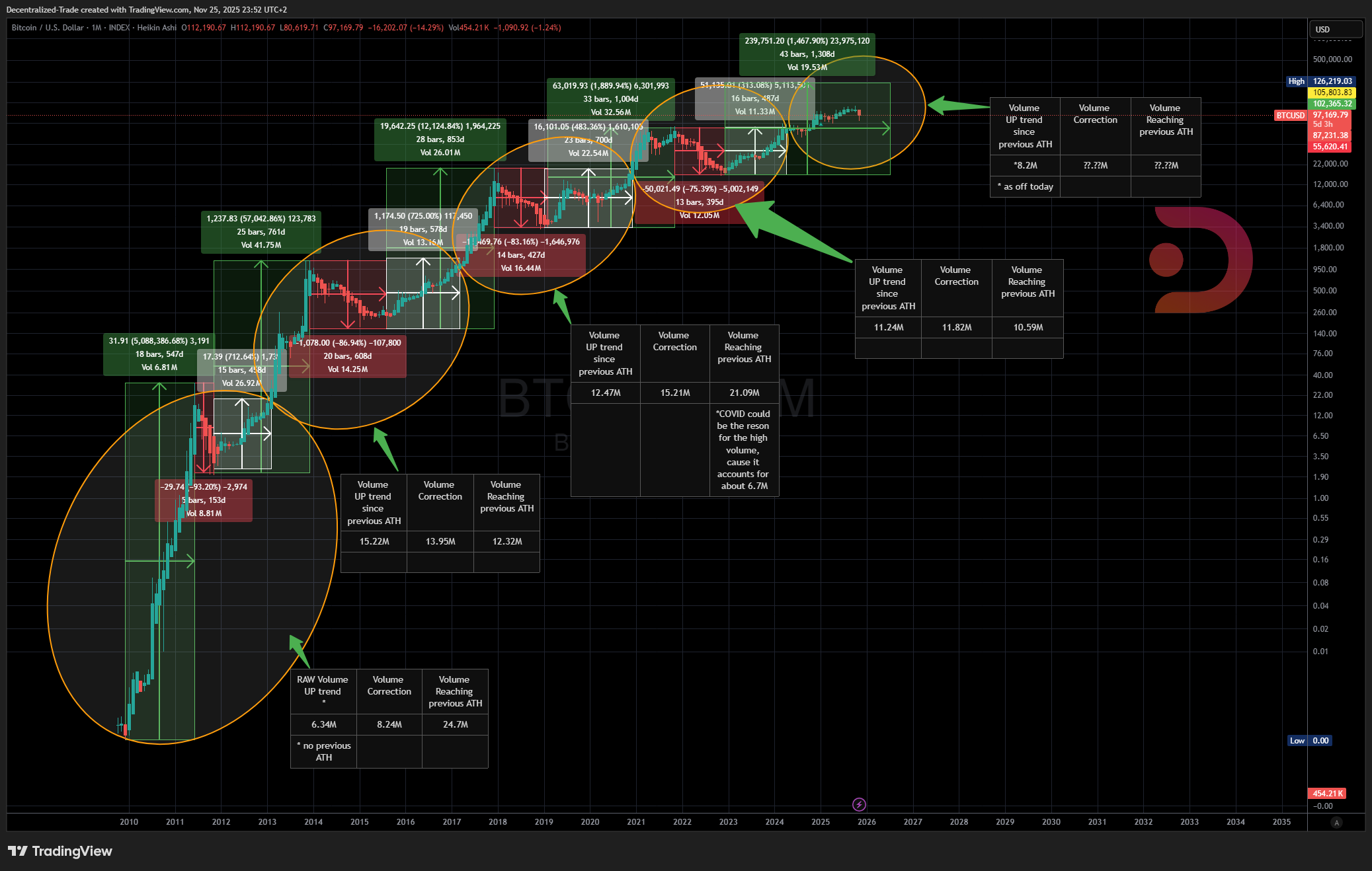The width and height of the screenshot is (1372, 871).
Task: Select the '* no previous ATH' note cell
Action: pos(324,751)
